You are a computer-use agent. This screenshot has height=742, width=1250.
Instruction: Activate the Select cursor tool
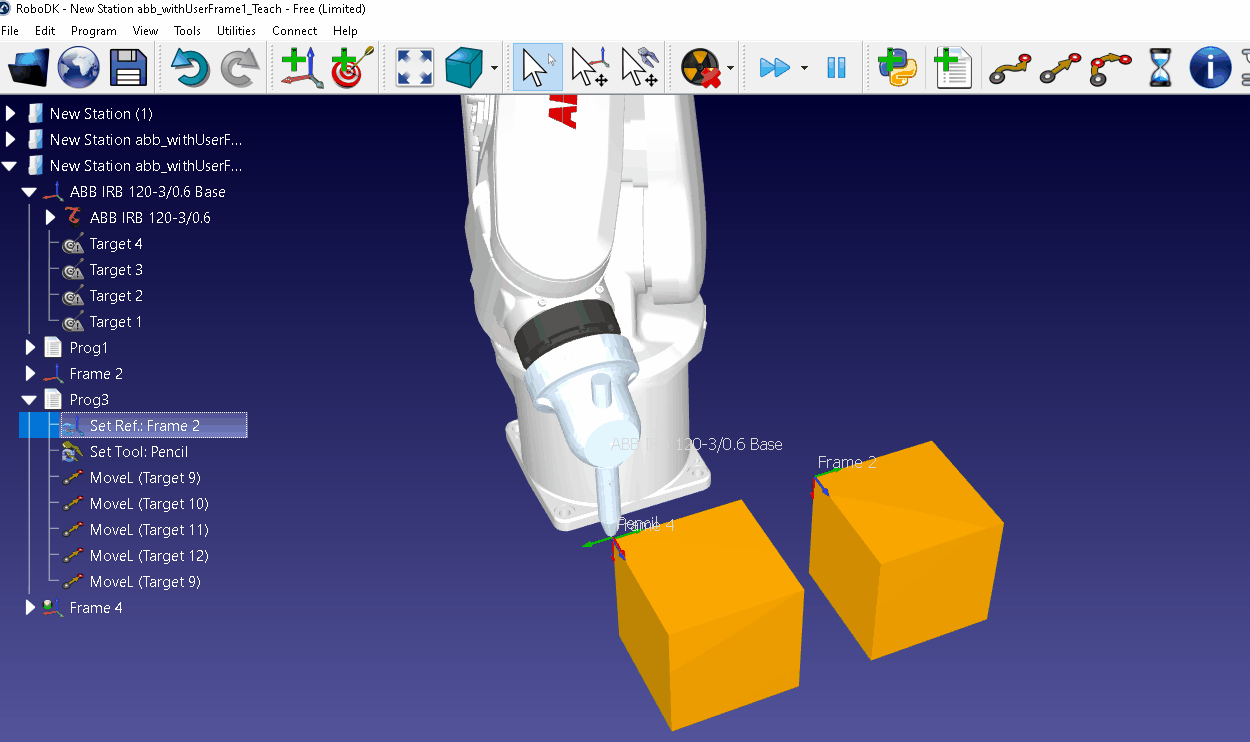[538, 68]
